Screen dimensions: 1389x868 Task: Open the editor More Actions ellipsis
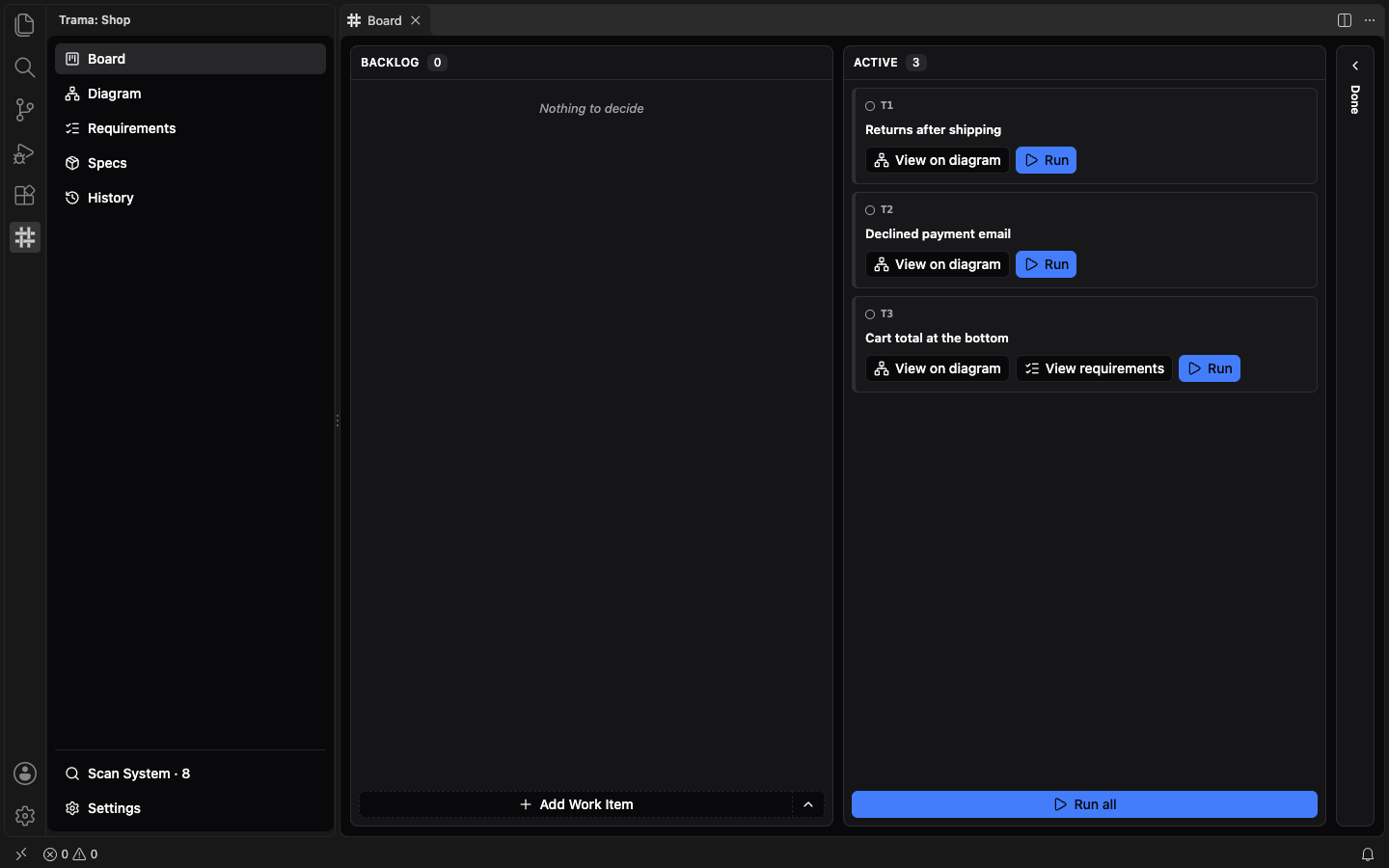point(1370,20)
